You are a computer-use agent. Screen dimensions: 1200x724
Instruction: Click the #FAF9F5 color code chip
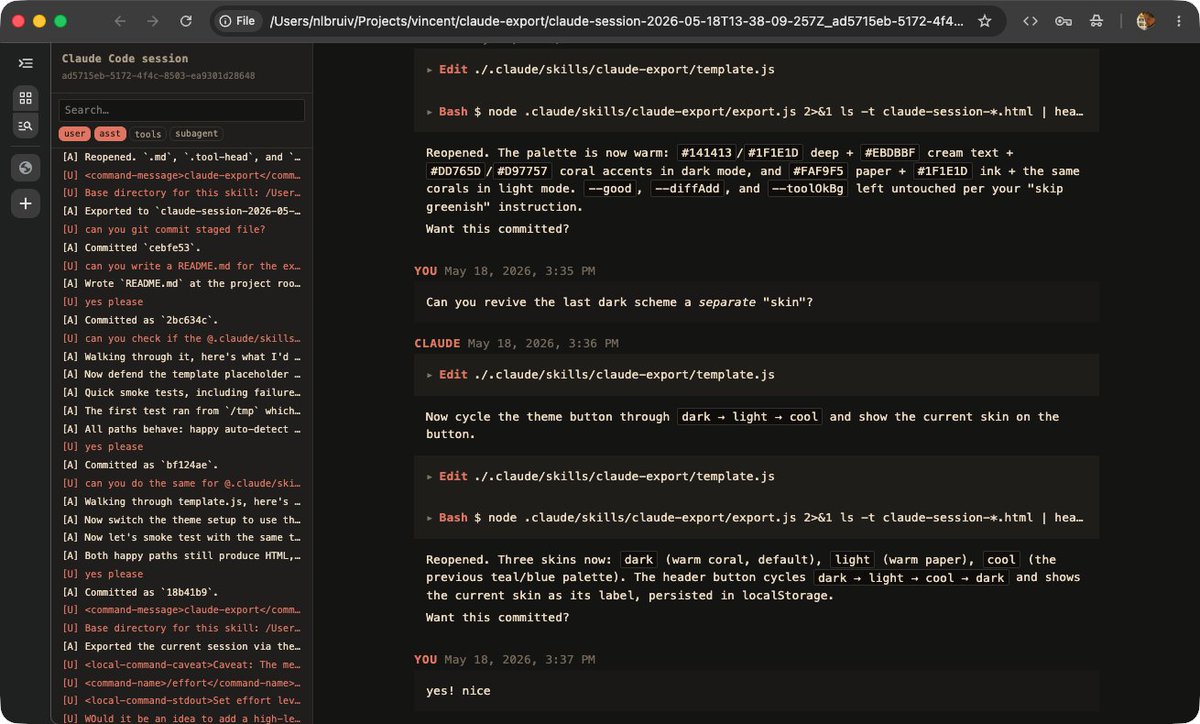(x=816, y=171)
